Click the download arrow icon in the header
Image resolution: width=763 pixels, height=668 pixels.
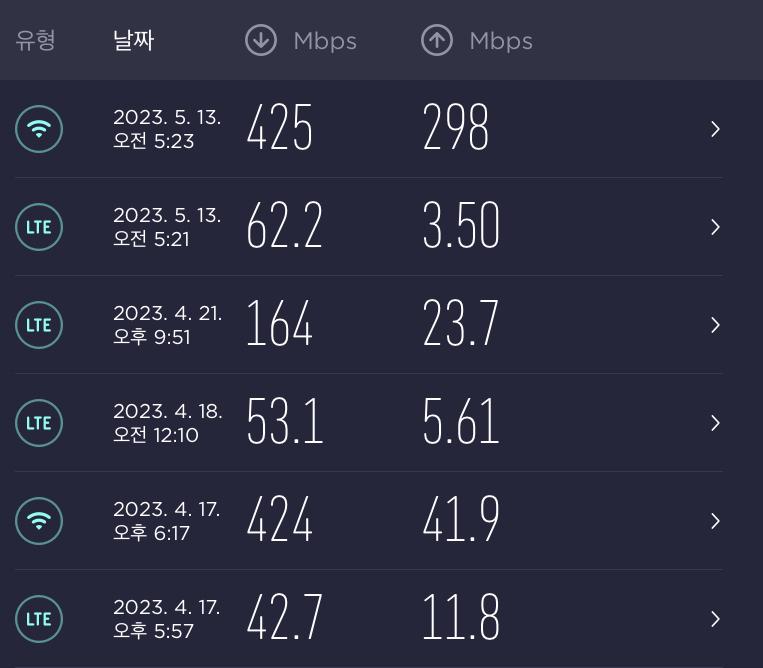point(261,41)
